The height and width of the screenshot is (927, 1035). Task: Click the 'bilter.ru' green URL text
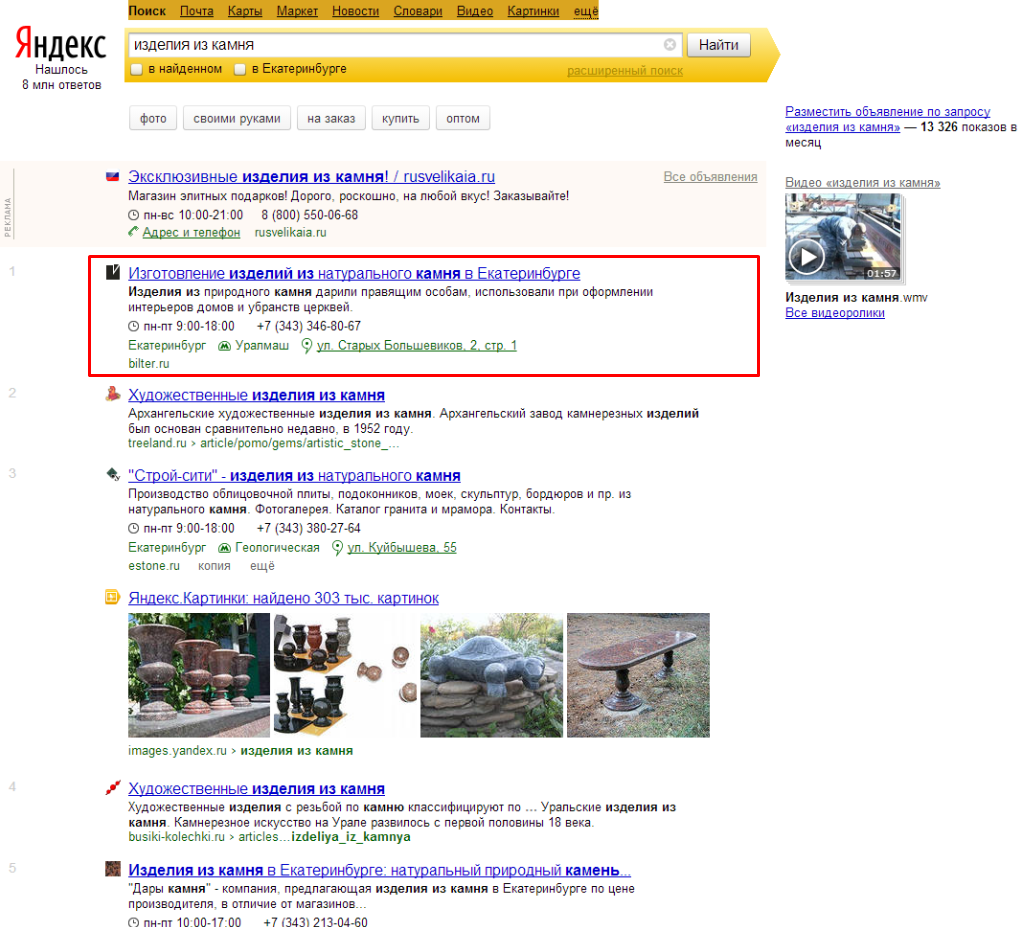[x=149, y=363]
